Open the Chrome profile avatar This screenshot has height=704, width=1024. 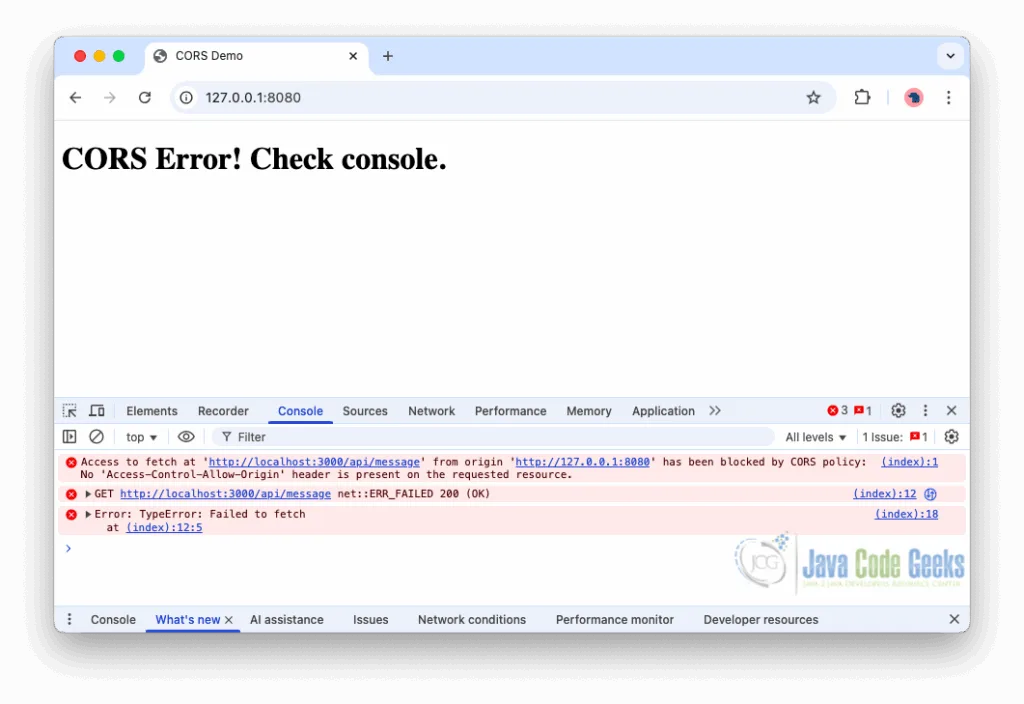tap(914, 98)
